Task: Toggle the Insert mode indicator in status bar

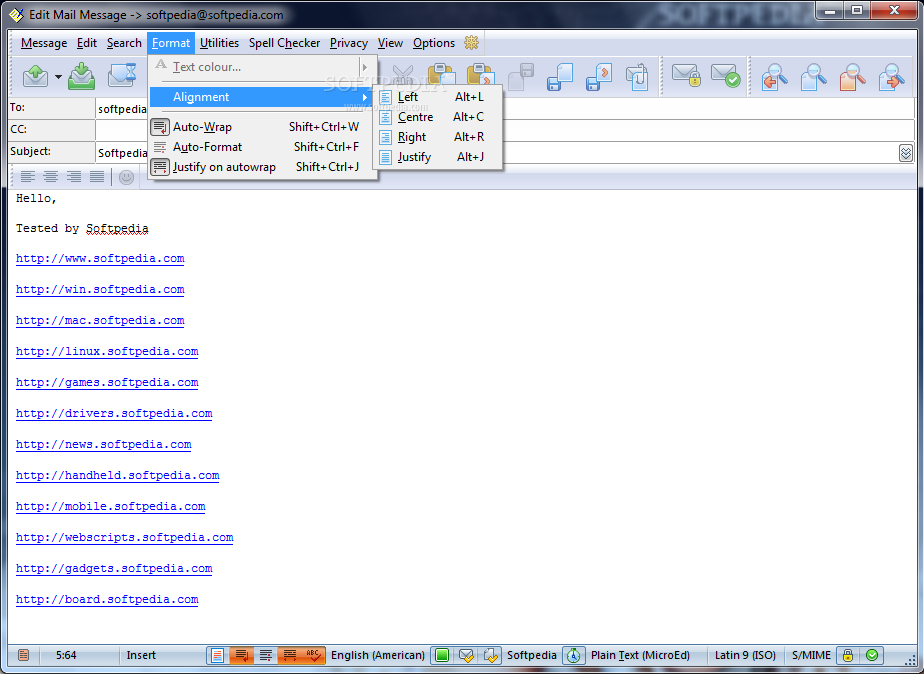Action: 141,655
